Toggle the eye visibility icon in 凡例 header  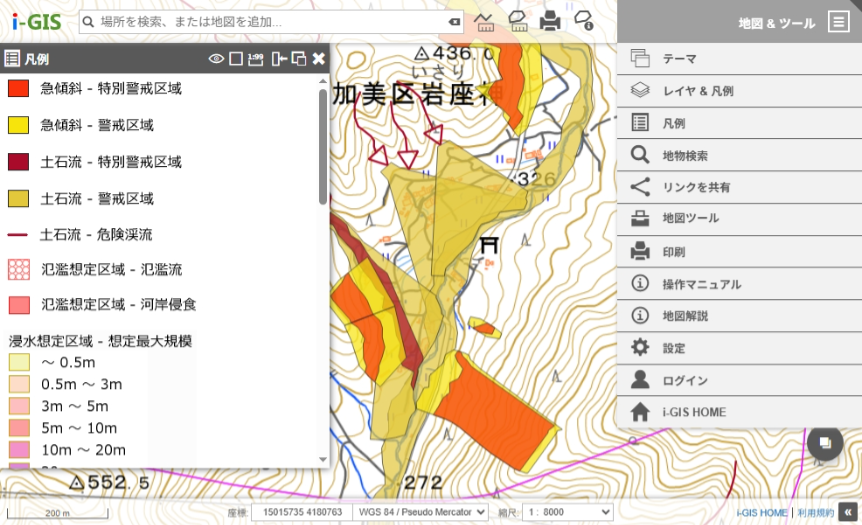coord(216,58)
